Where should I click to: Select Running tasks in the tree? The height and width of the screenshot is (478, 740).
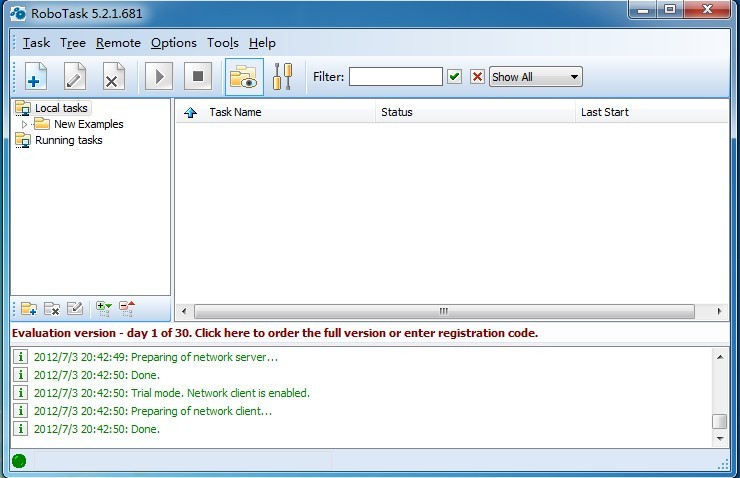point(68,140)
